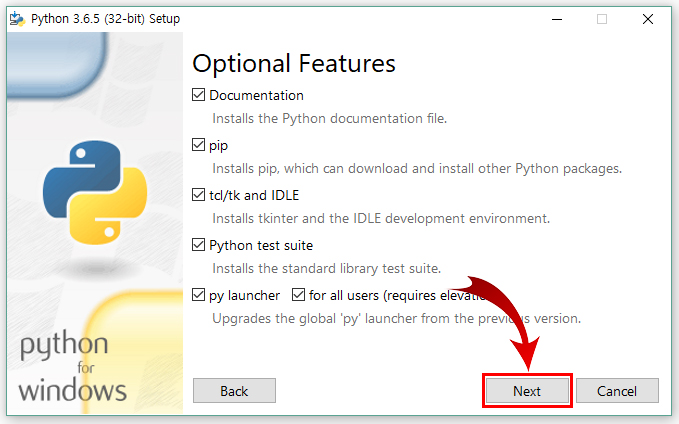
Task: Click 'Installs the Python documentation file.' text
Action: pos(330,118)
